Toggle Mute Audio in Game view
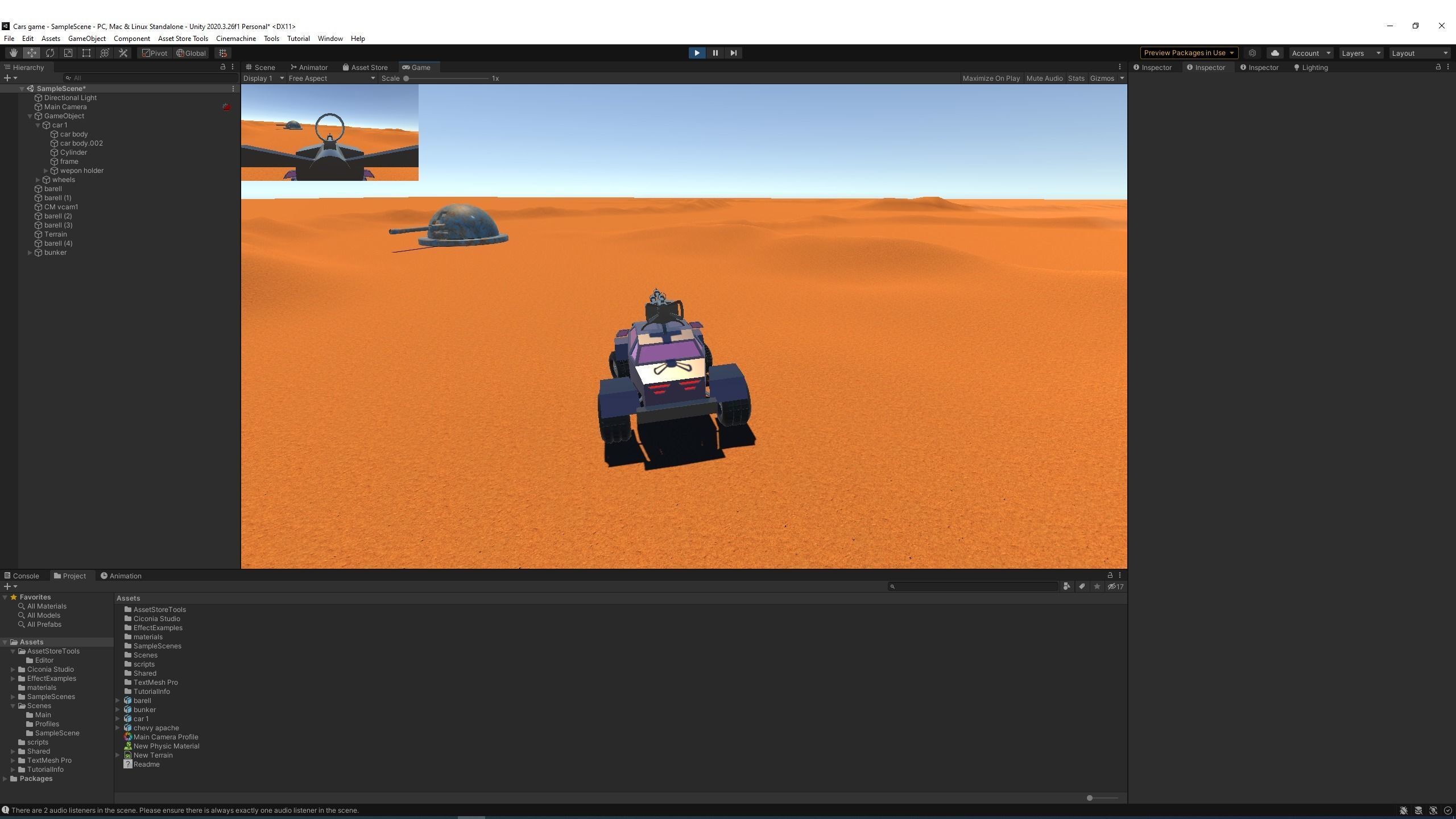Screen dimensions: 1456x819 coord(1044,78)
